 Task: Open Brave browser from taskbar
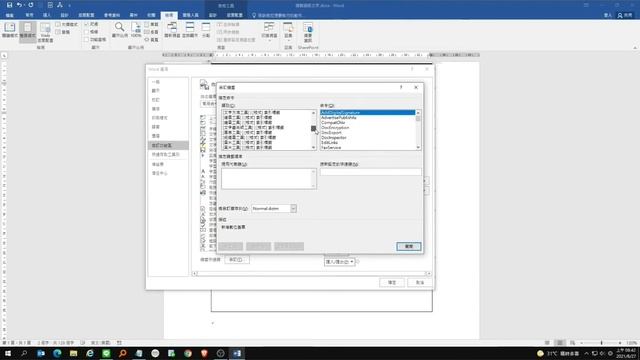204,353
